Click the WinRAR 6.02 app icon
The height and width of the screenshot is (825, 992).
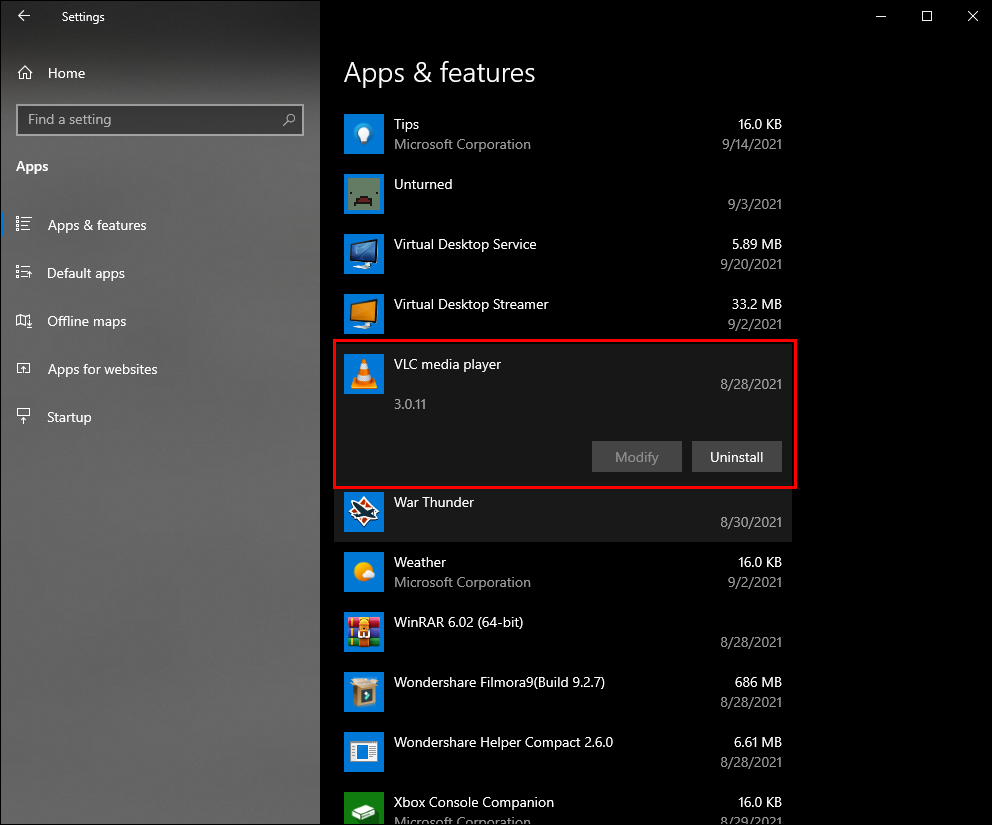363,632
